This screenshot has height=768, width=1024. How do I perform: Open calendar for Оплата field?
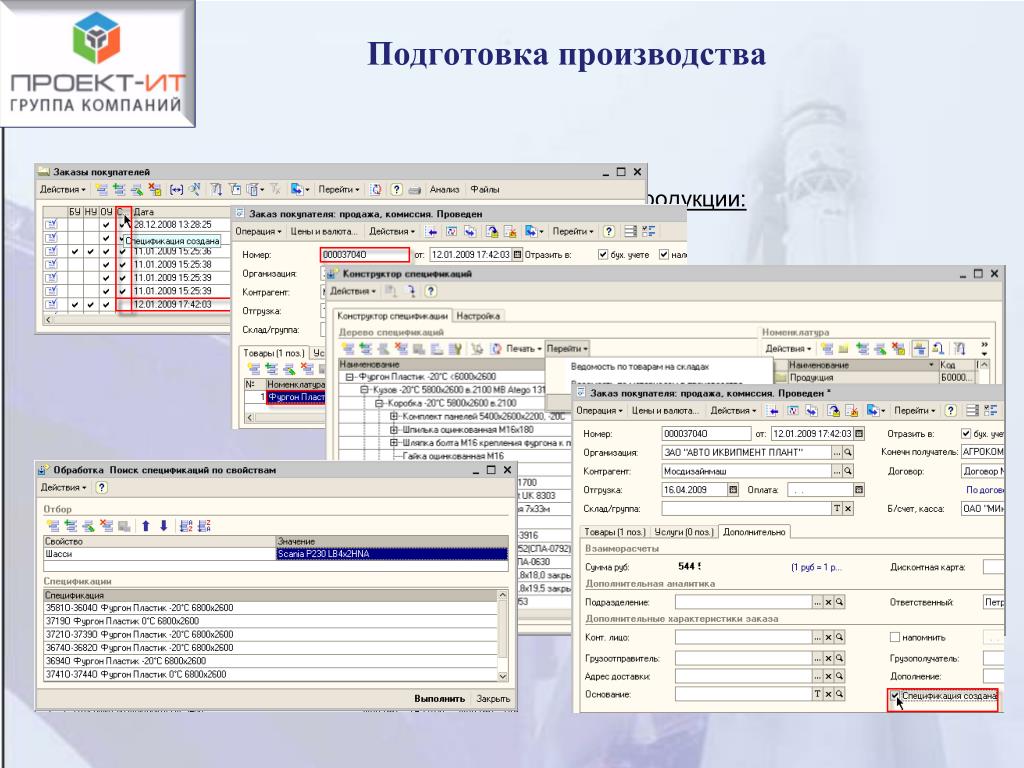(x=859, y=490)
